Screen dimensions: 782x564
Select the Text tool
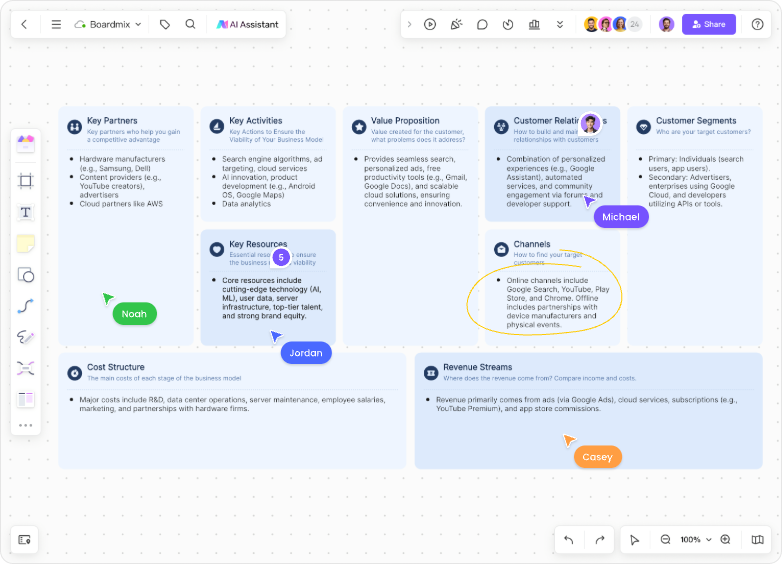coord(25,212)
